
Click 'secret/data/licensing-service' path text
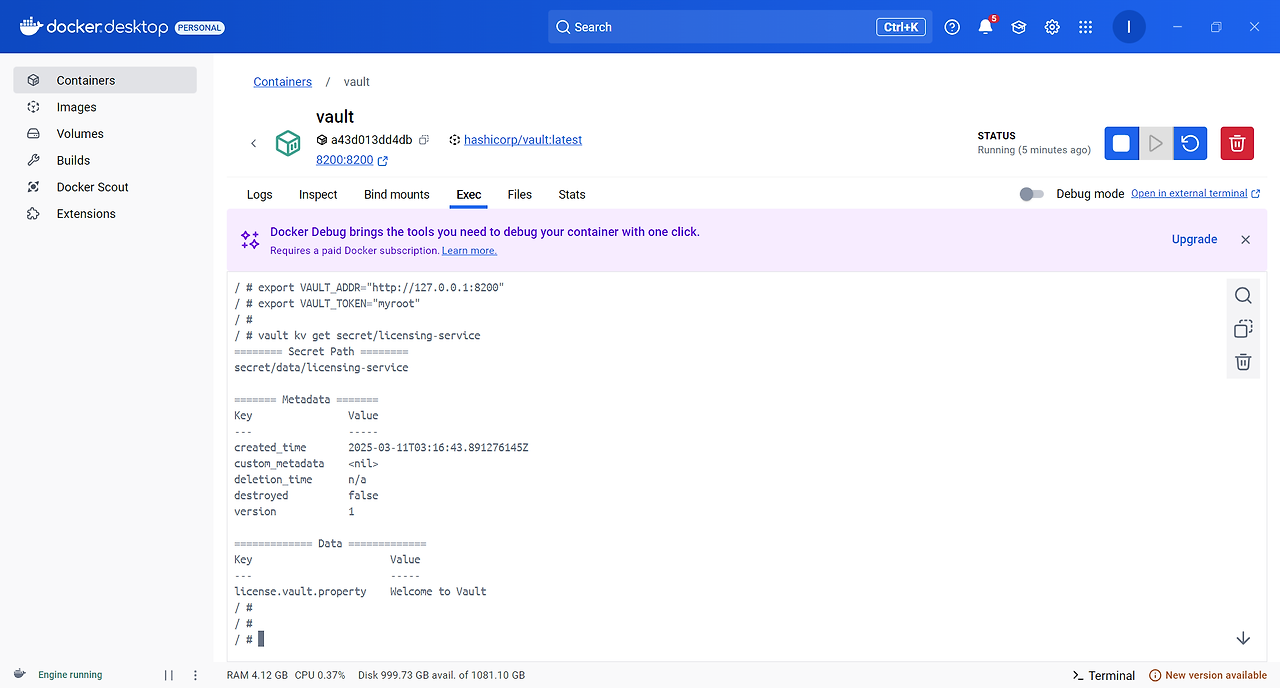point(321,367)
